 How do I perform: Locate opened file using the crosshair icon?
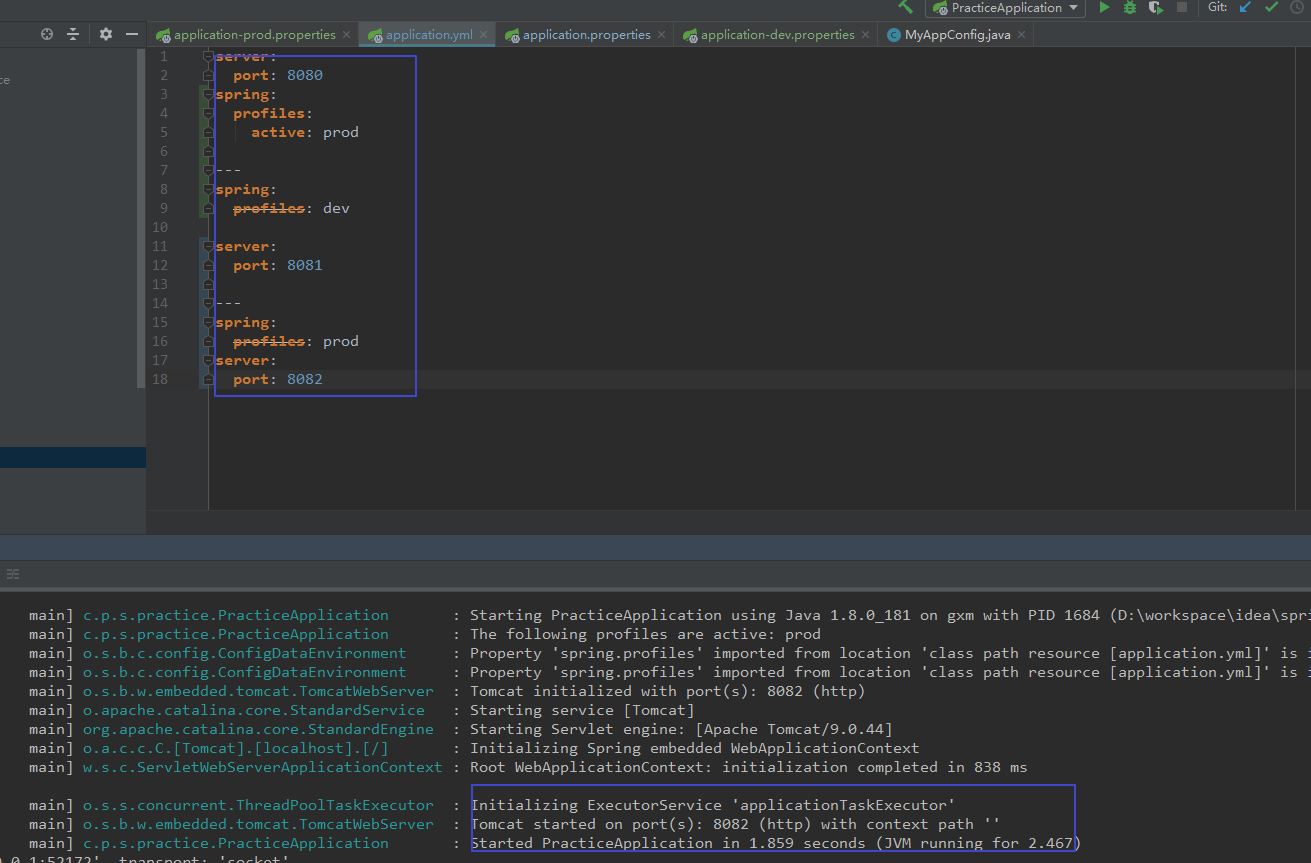pos(47,34)
